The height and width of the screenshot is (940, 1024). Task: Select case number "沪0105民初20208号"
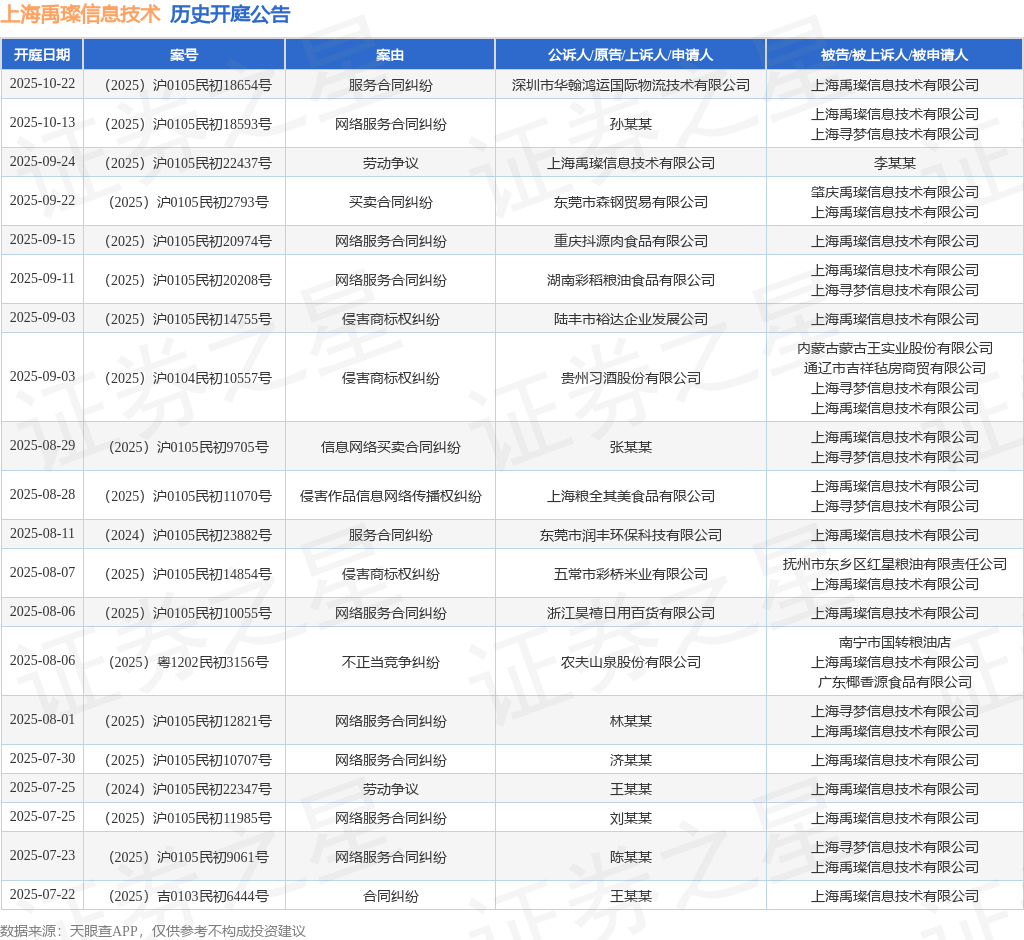[x=212, y=280]
